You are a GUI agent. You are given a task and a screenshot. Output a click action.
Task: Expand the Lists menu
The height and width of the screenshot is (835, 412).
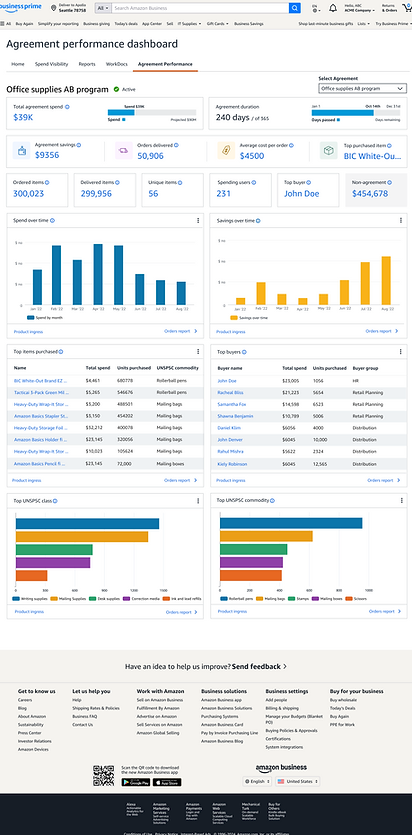(x=364, y=23)
